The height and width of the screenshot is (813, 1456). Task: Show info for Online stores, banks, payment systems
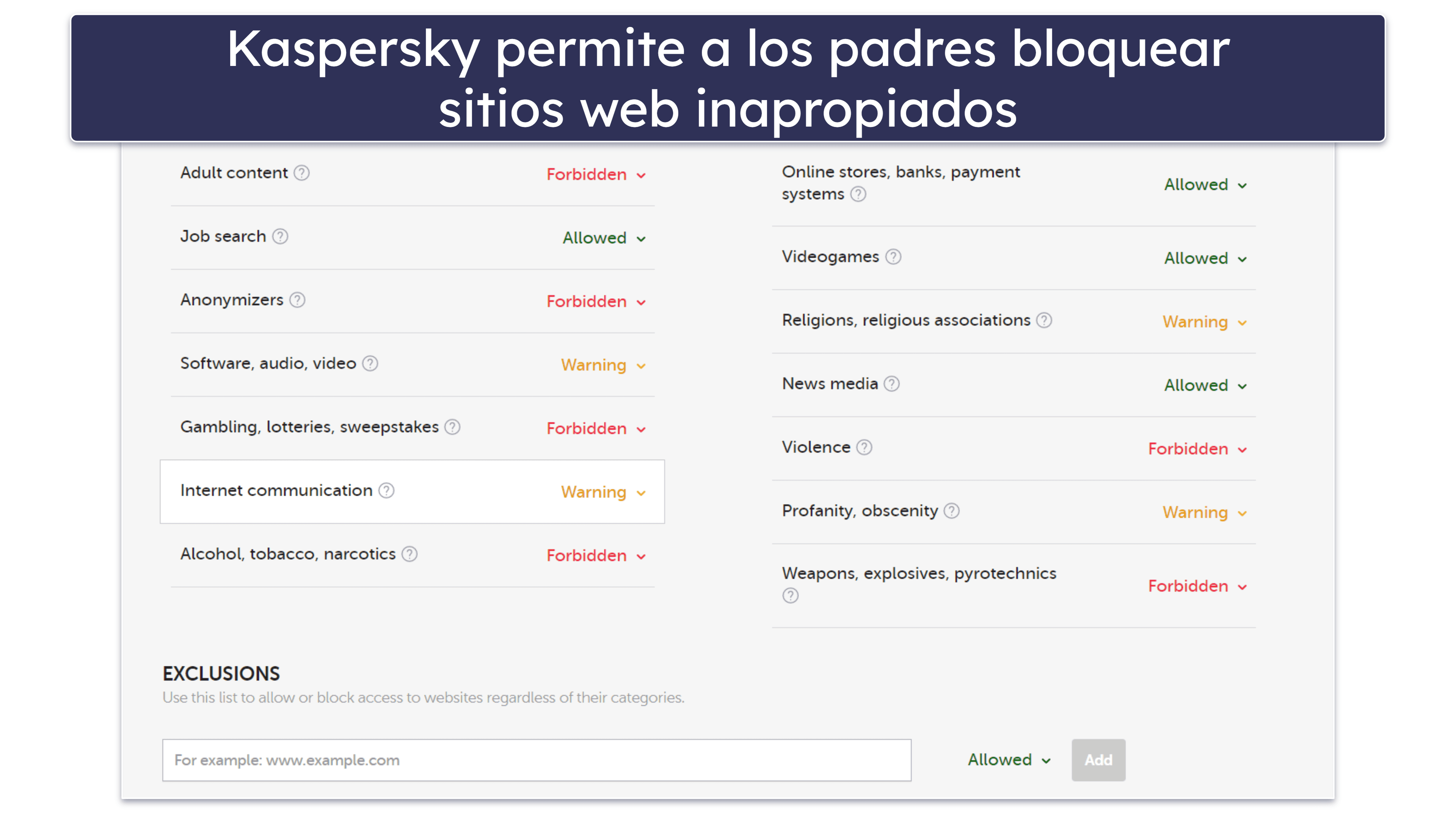[858, 194]
